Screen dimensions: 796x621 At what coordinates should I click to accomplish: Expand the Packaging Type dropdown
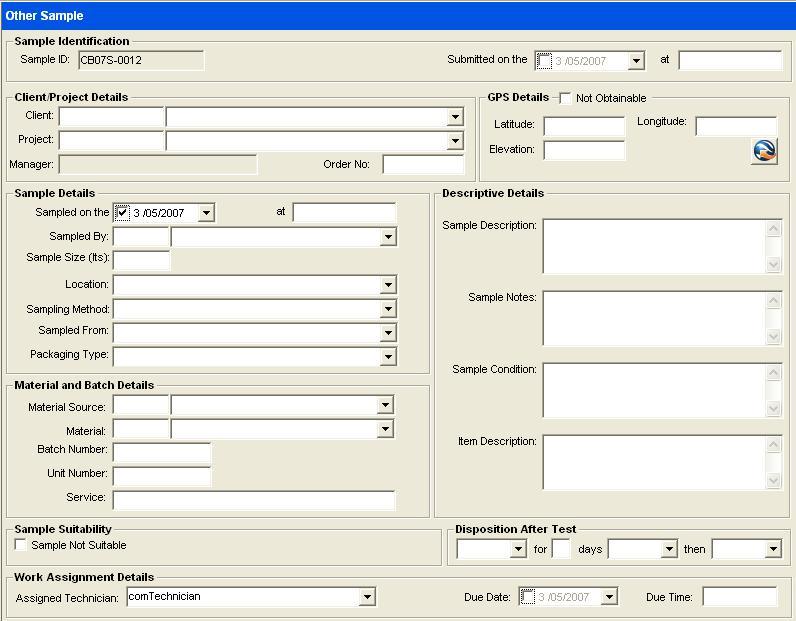(388, 356)
